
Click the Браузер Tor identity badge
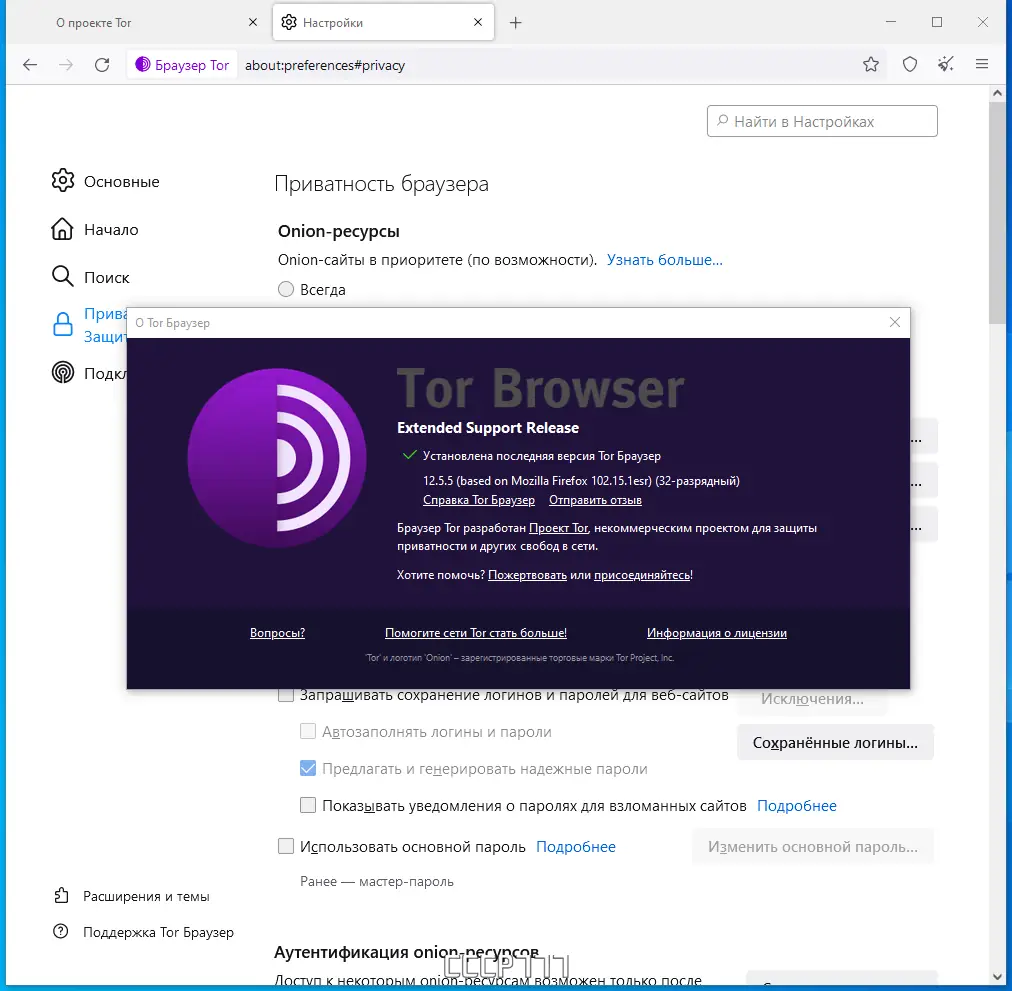tap(182, 65)
